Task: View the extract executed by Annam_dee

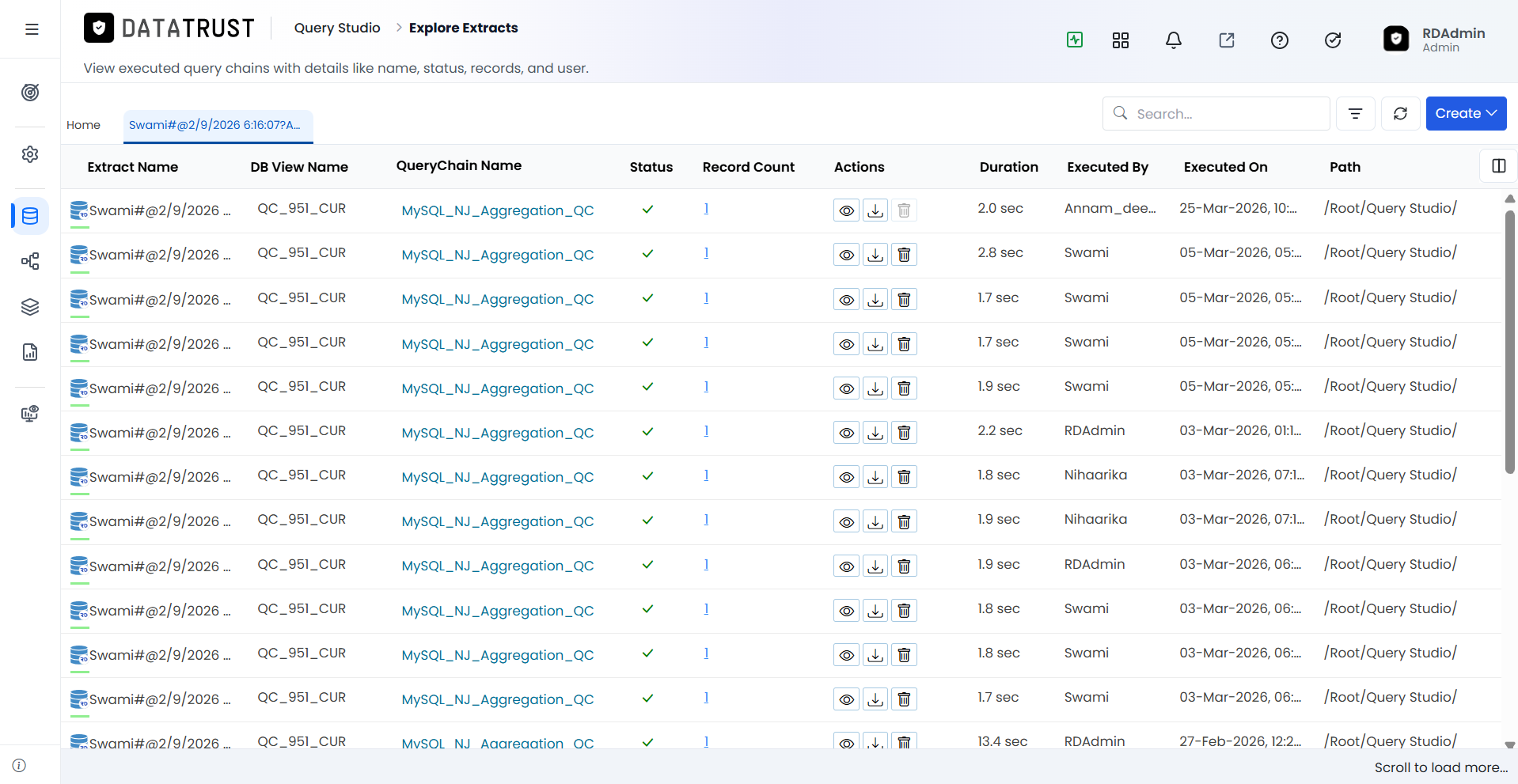Action: click(846, 210)
